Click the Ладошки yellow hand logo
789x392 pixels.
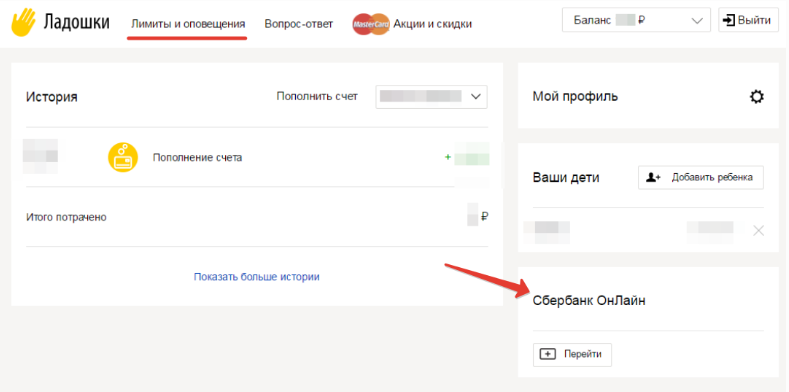coord(24,23)
